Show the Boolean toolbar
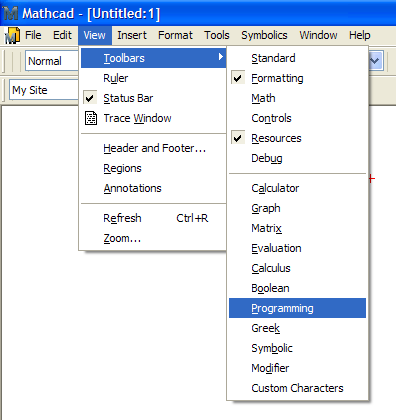The width and height of the screenshot is (396, 420). (297, 288)
